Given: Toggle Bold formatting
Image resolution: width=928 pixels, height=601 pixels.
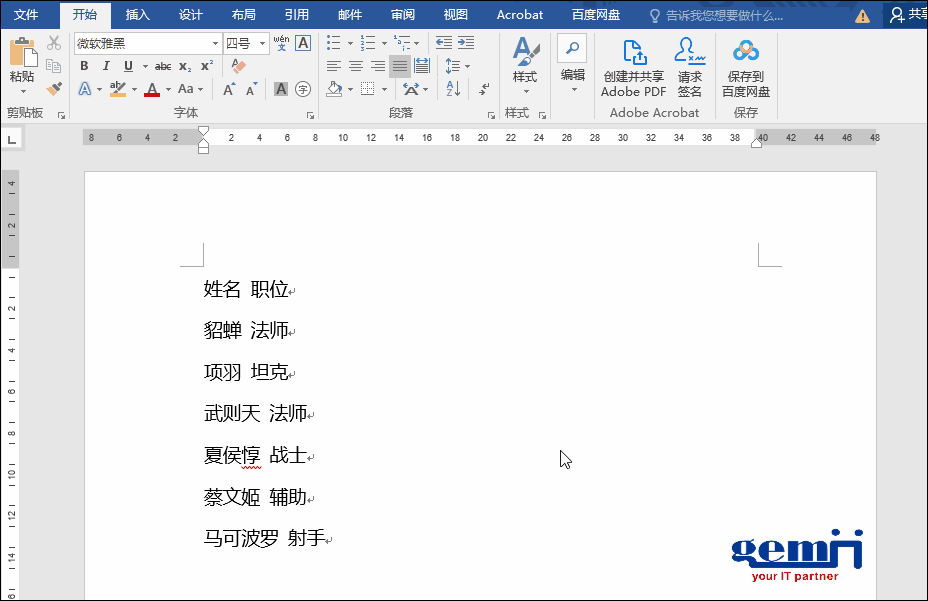Looking at the screenshot, I should coord(84,66).
